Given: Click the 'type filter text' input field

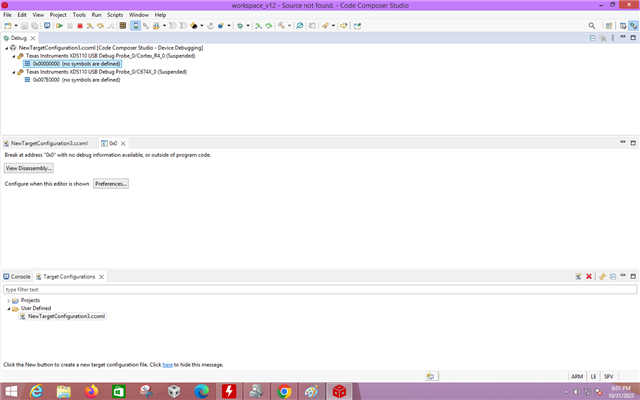Looking at the screenshot, I should pyautogui.click(x=320, y=289).
